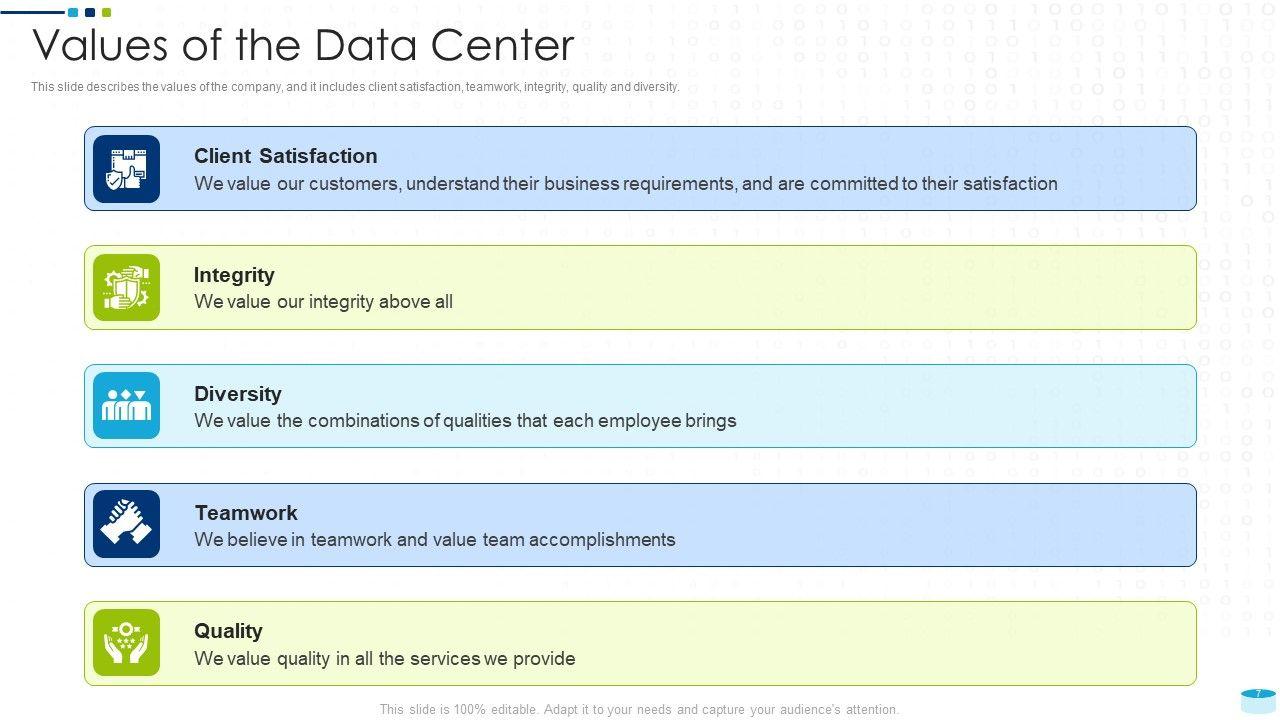Click the slide description subtitle text
The image size is (1280, 720).
point(355,87)
